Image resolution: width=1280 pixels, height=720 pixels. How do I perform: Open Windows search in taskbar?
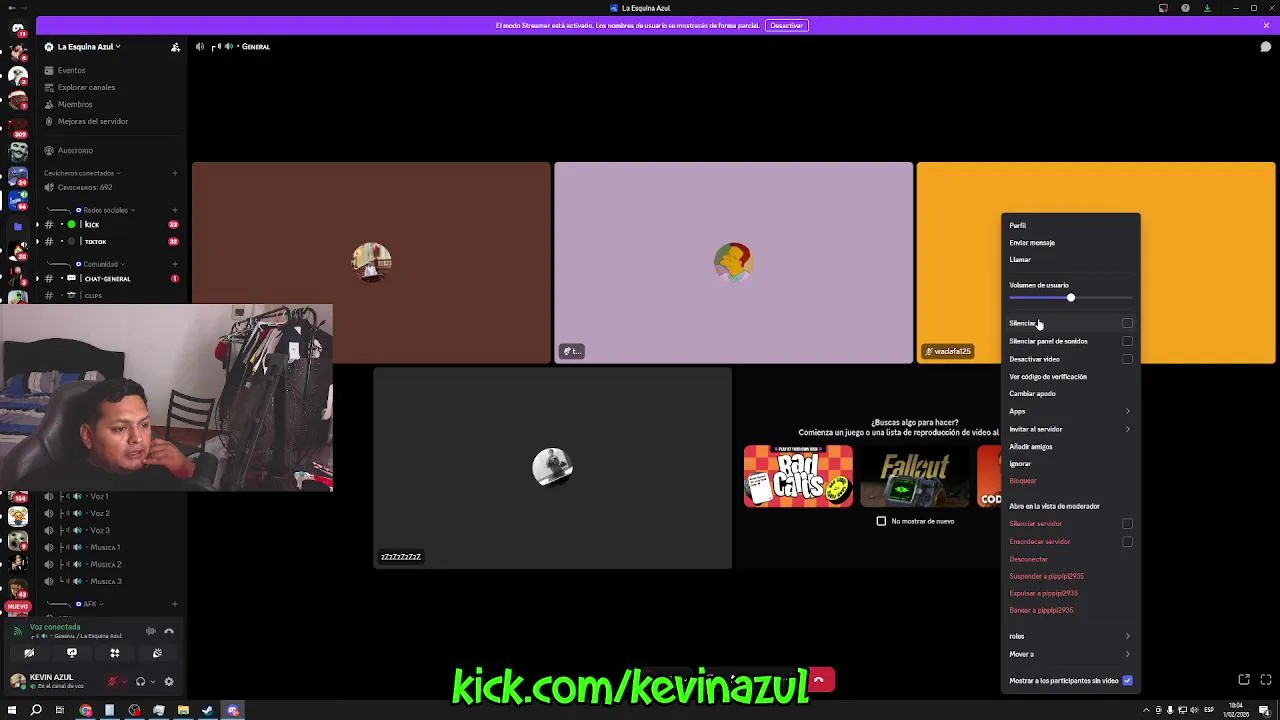(x=36, y=710)
